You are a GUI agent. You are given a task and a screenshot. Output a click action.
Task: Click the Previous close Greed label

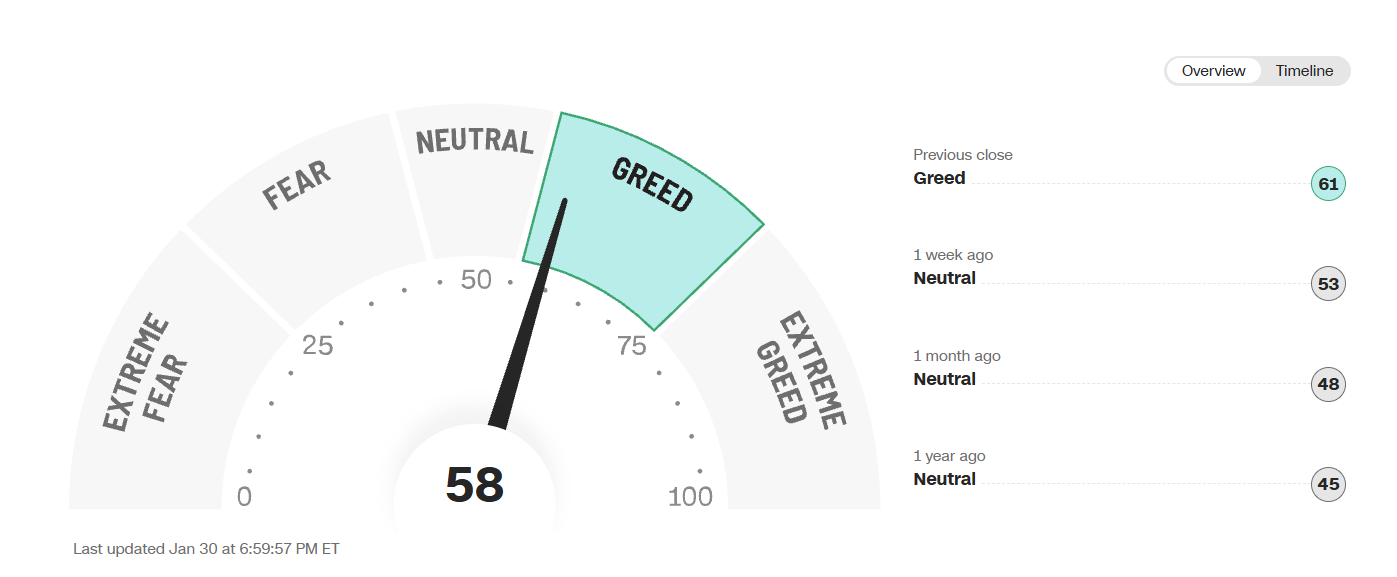[939, 178]
